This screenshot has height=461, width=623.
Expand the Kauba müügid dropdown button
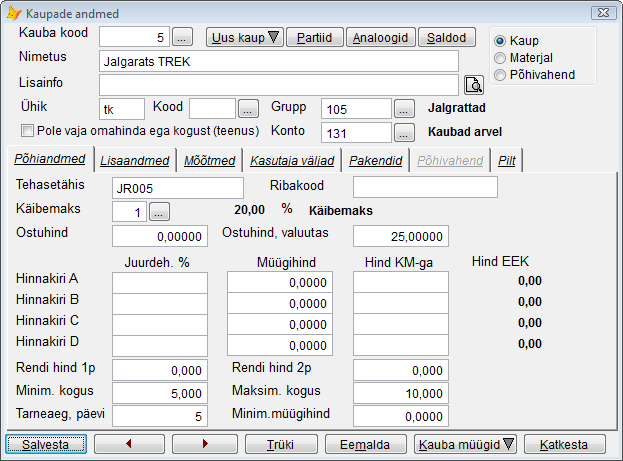[465, 444]
